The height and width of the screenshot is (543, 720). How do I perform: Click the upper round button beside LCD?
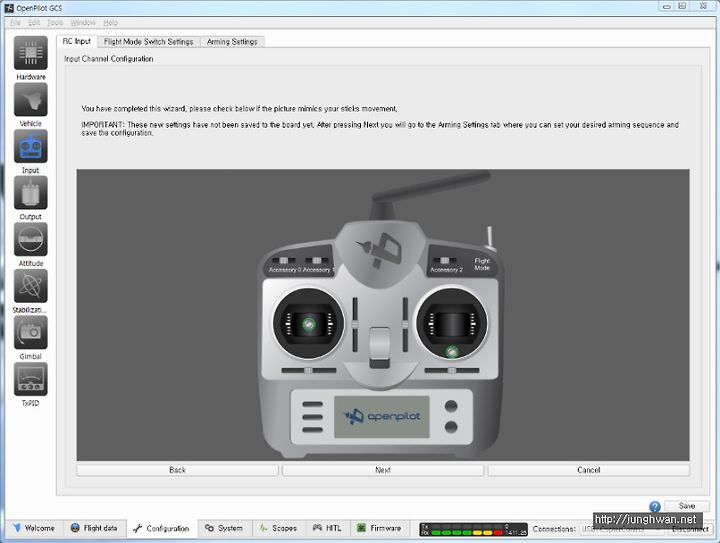(x=451, y=406)
